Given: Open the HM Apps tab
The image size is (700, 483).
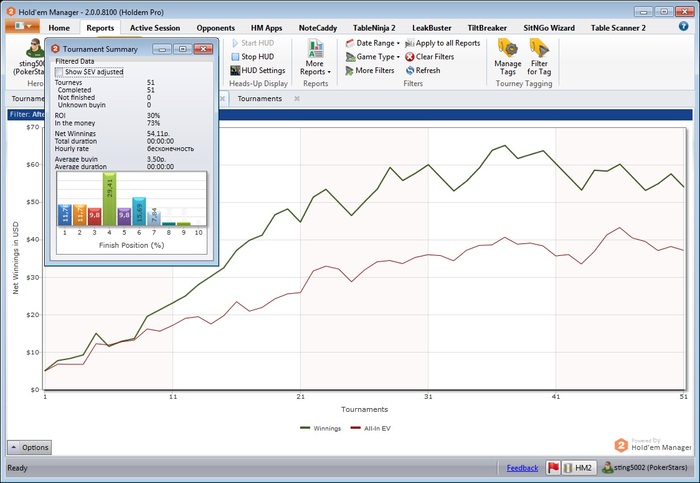Looking at the screenshot, I should [x=267, y=28].
